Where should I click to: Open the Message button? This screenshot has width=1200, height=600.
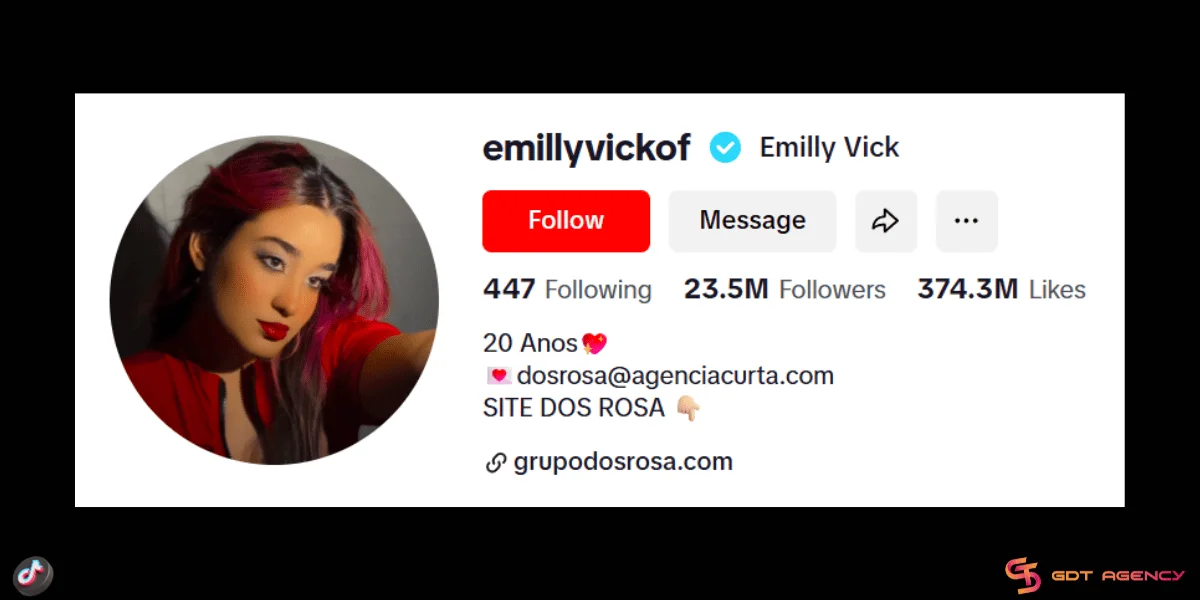tap(752, 221)
